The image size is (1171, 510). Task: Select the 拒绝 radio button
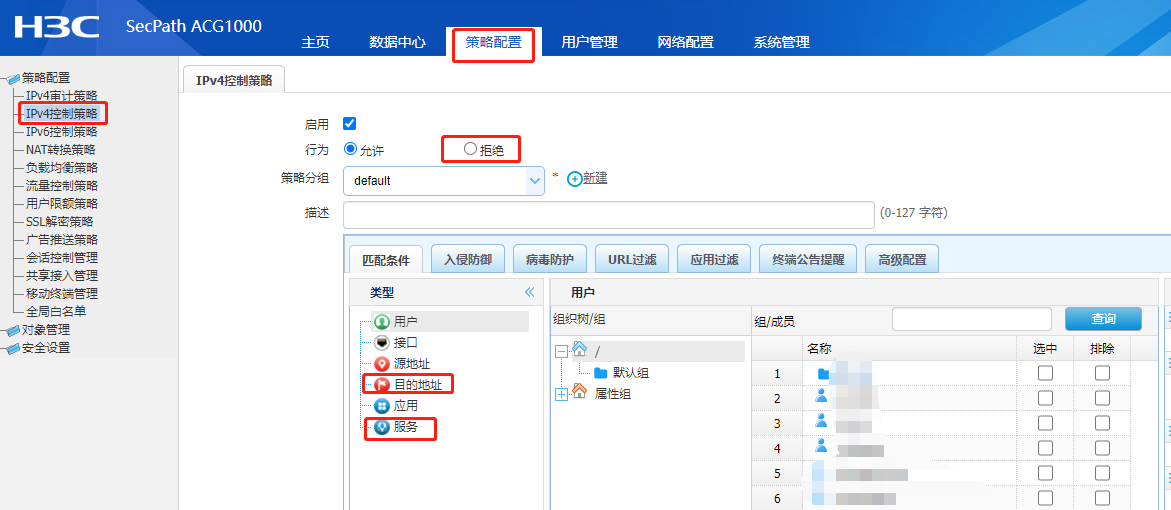[470, 149]
